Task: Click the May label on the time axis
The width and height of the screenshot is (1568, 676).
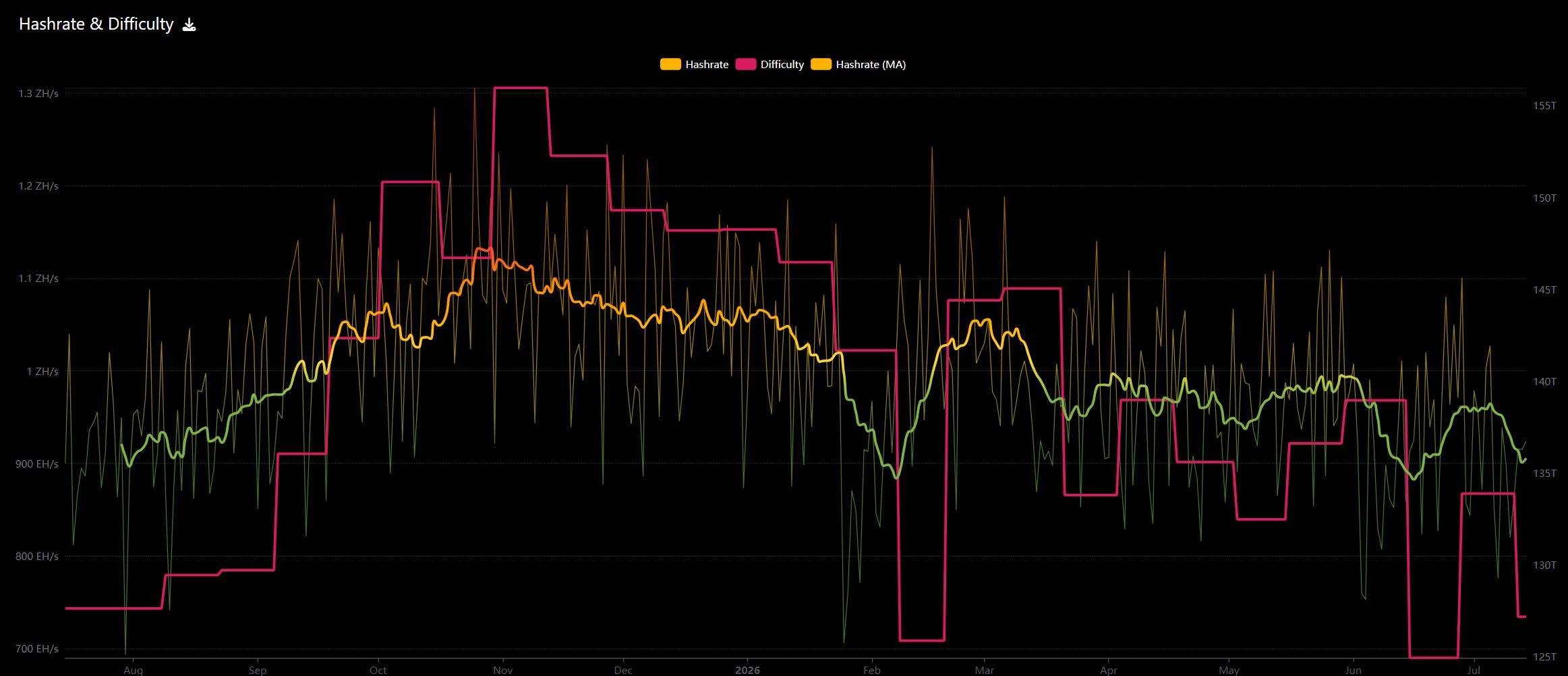Action: 1229,671
